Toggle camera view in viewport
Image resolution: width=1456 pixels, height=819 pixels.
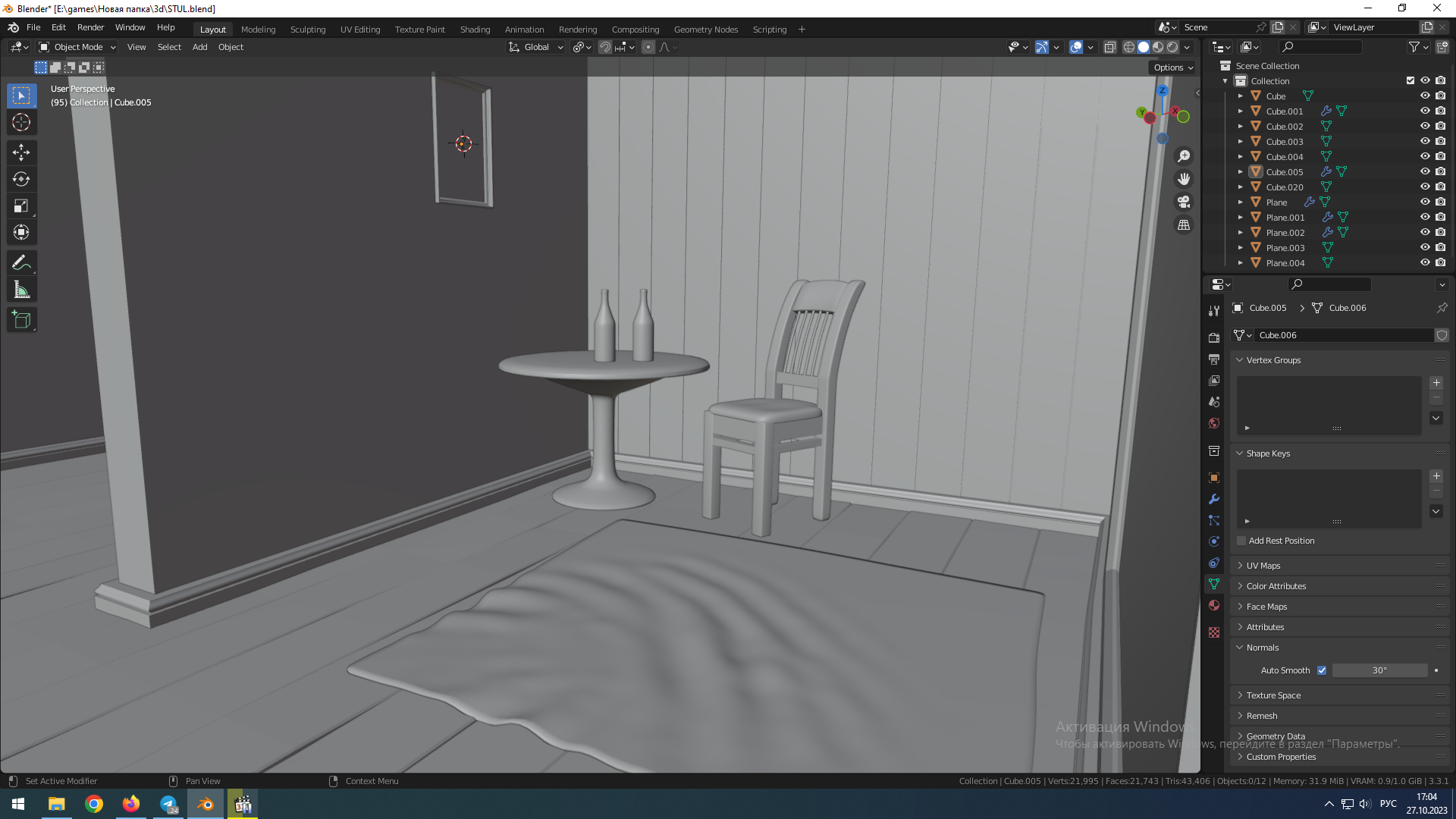1183,202
